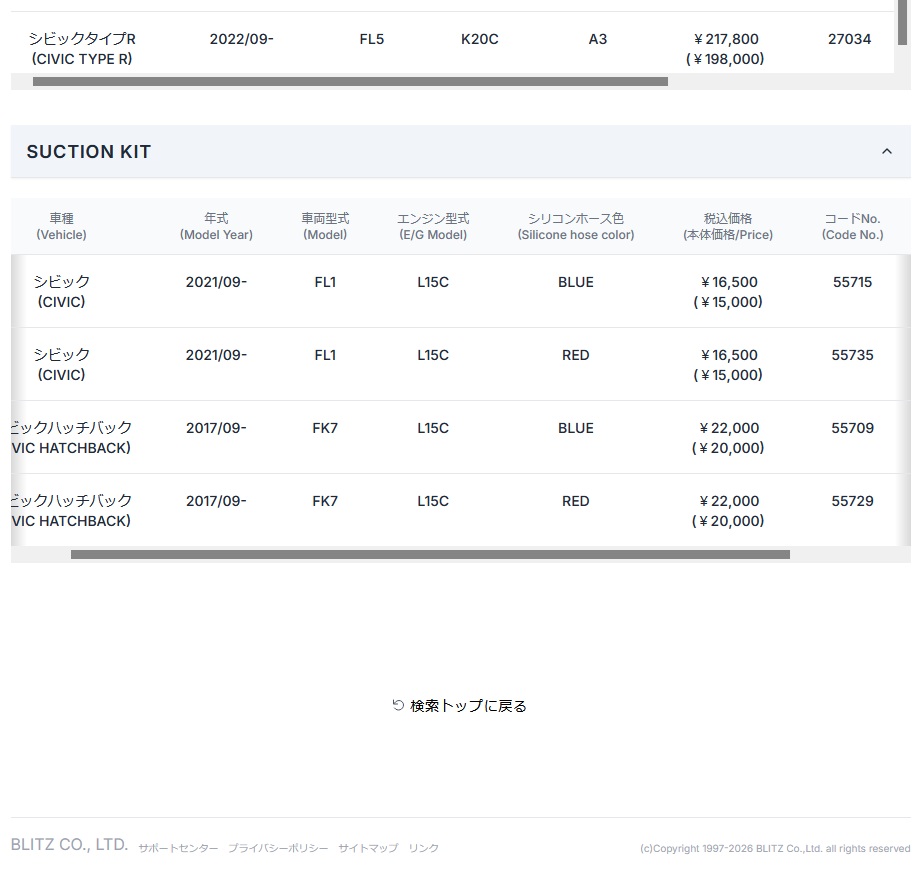Click the 年式 (Model Year) column header
Viewport: 923px width, 881px height.
216,227
